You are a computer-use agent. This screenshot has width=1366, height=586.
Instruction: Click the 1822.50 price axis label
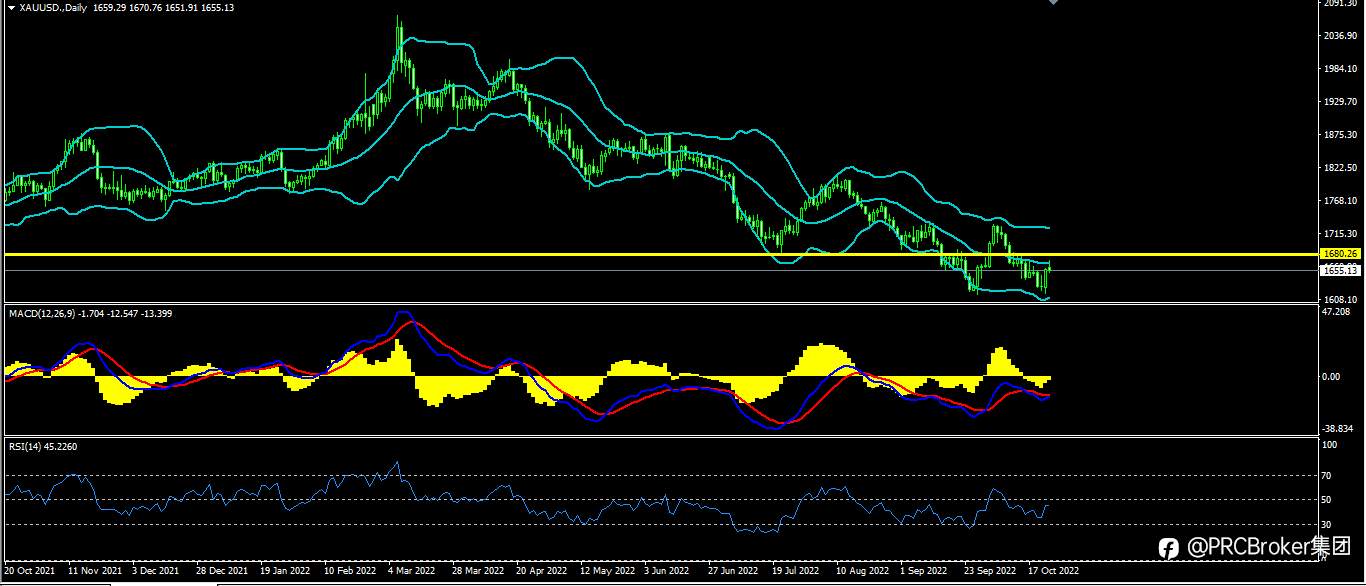1339,167
